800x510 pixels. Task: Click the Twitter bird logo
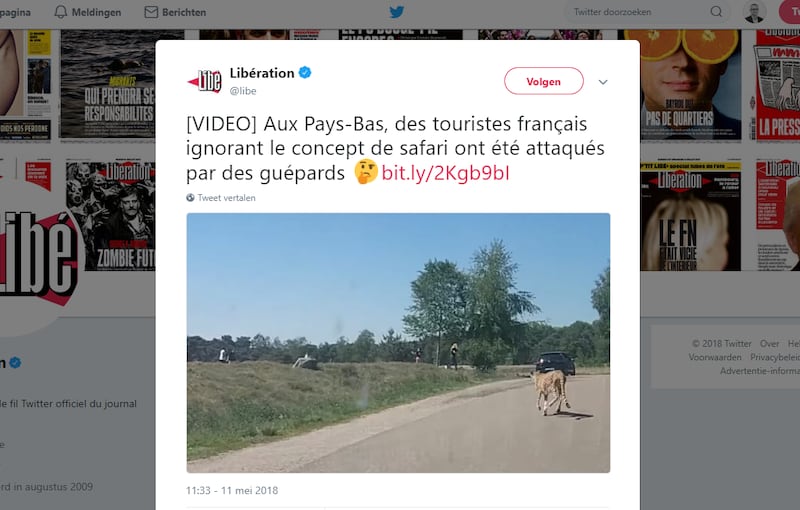pos(396,12)
